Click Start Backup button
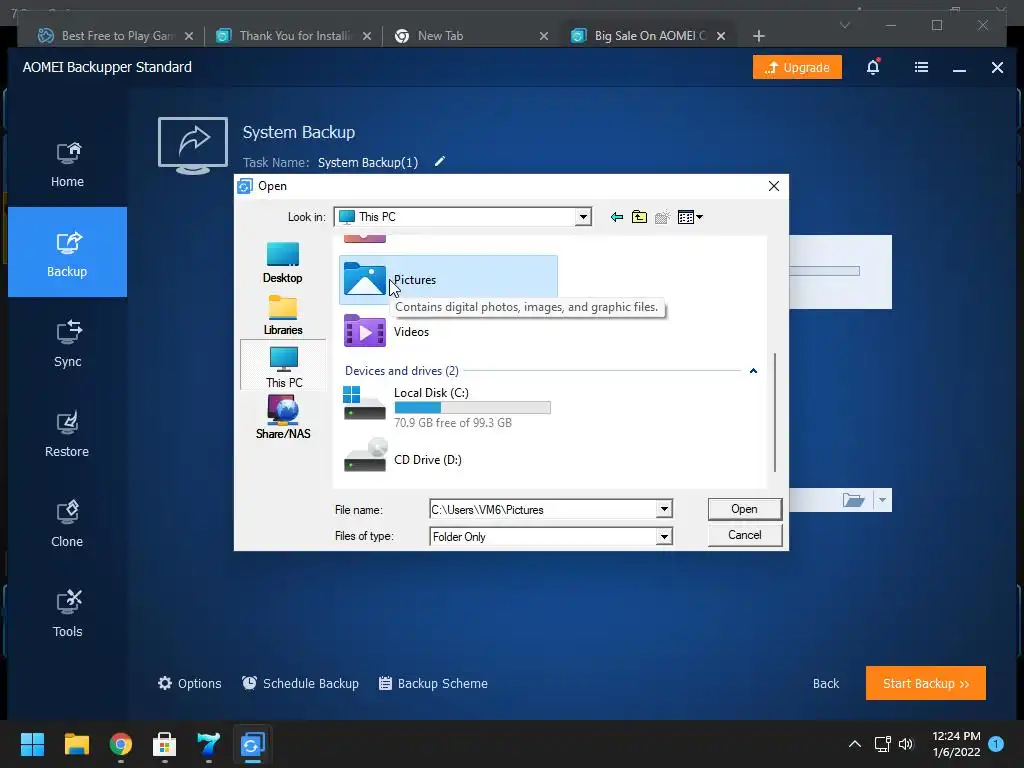The height and width of the screenshot is (768, 1024). tap(925, 683)
